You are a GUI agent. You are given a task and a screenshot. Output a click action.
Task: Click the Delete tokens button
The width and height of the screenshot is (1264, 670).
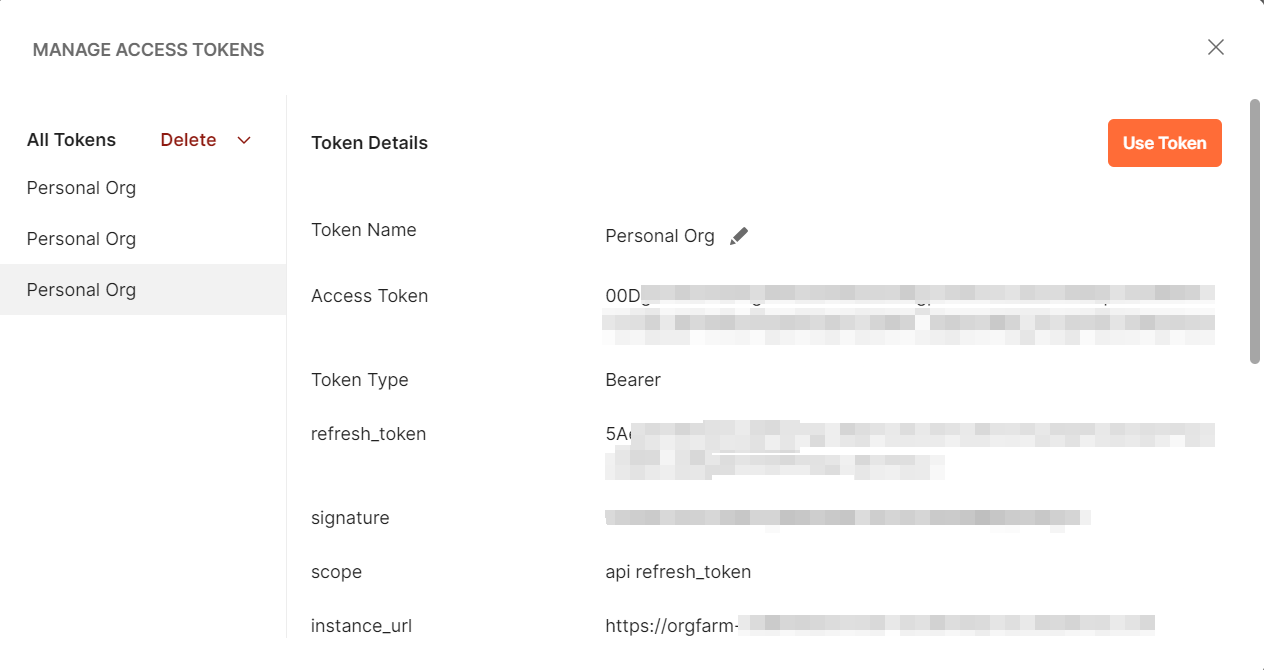pos(188,140)
